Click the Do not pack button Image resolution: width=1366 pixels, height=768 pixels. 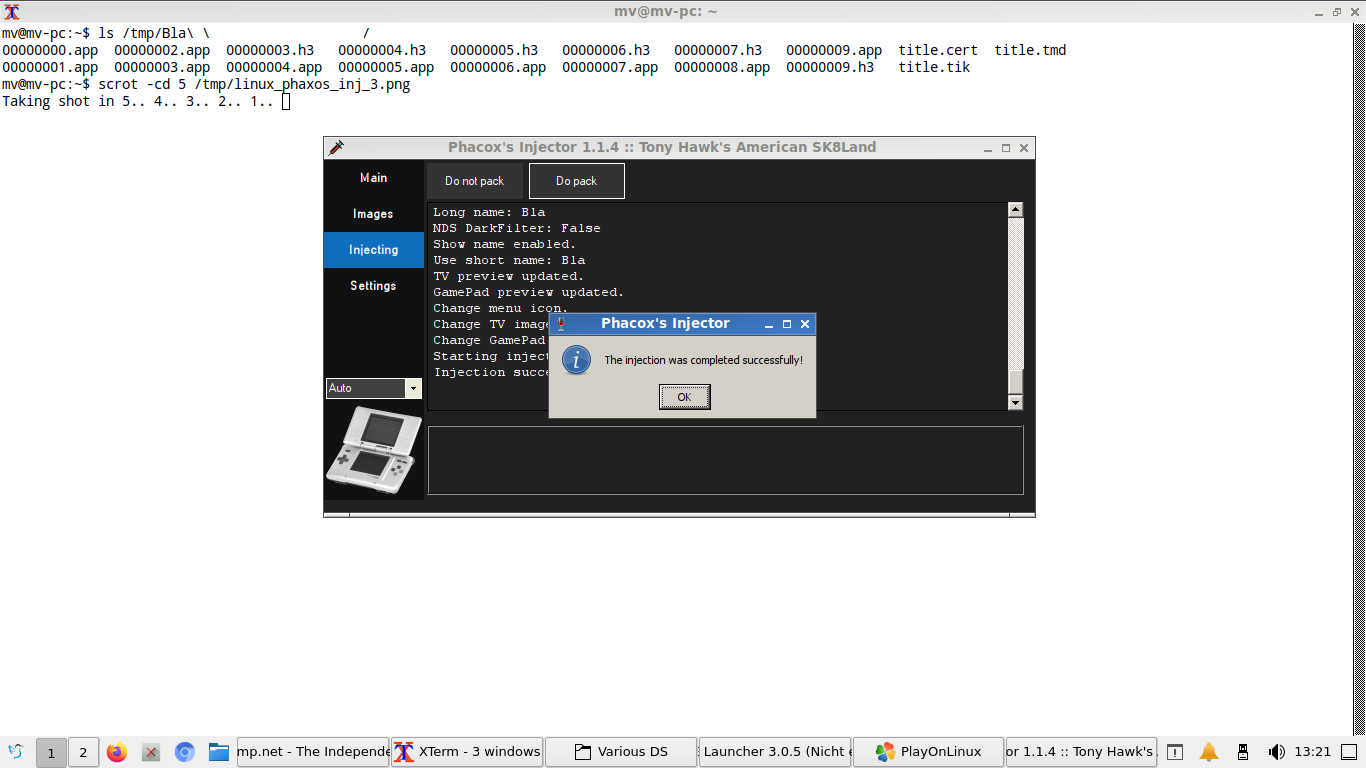coord(475,181)
